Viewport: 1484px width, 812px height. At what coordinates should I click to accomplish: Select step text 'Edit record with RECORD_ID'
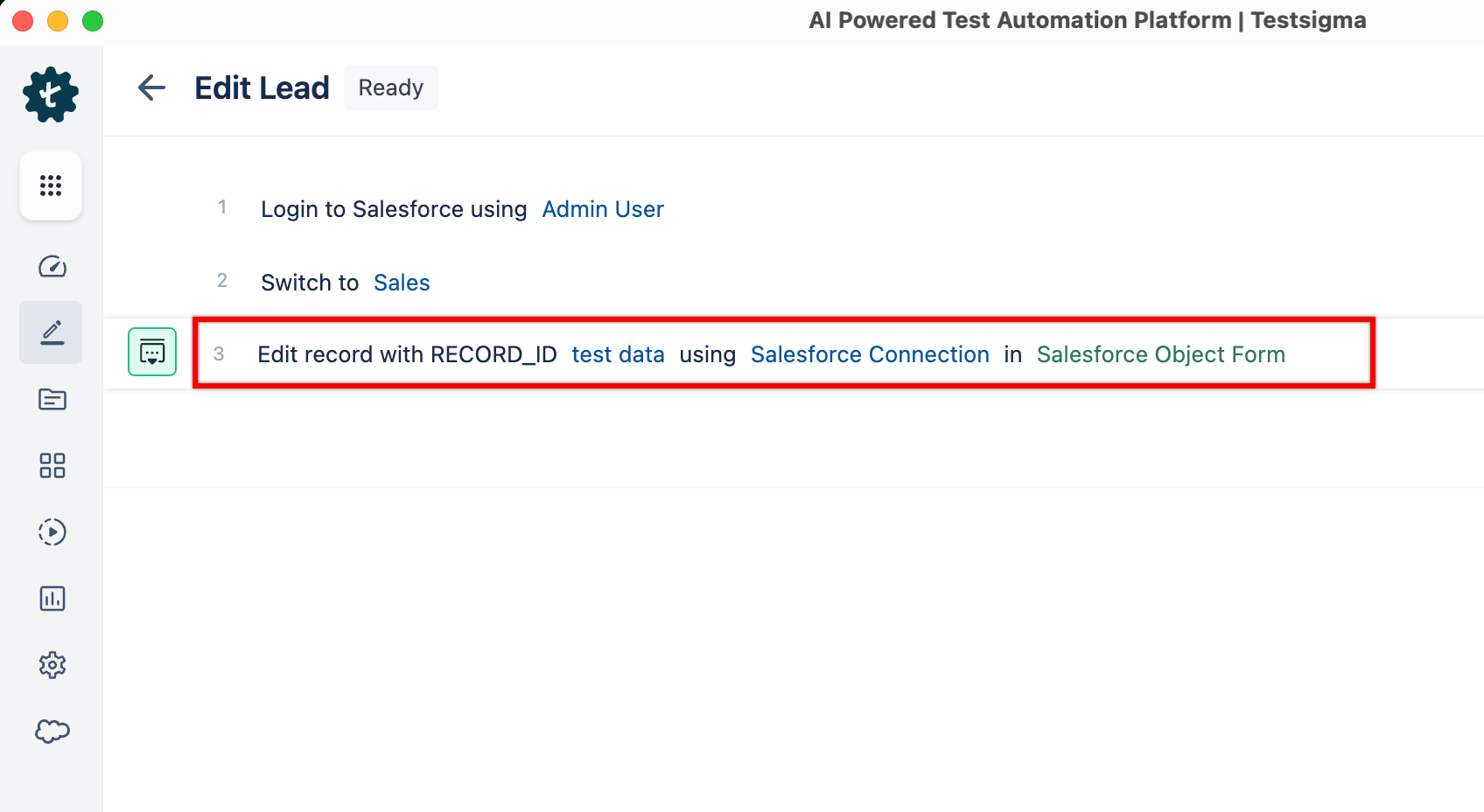coord(407,354)
